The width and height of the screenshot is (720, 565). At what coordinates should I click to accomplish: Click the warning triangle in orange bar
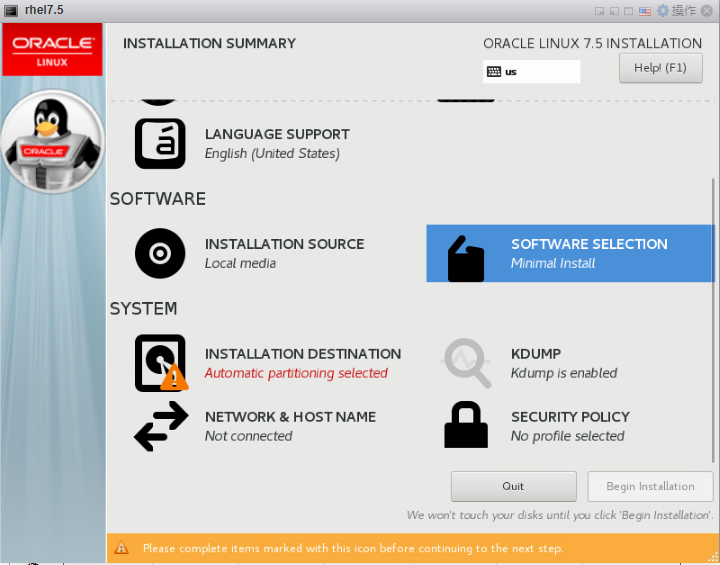121,548
